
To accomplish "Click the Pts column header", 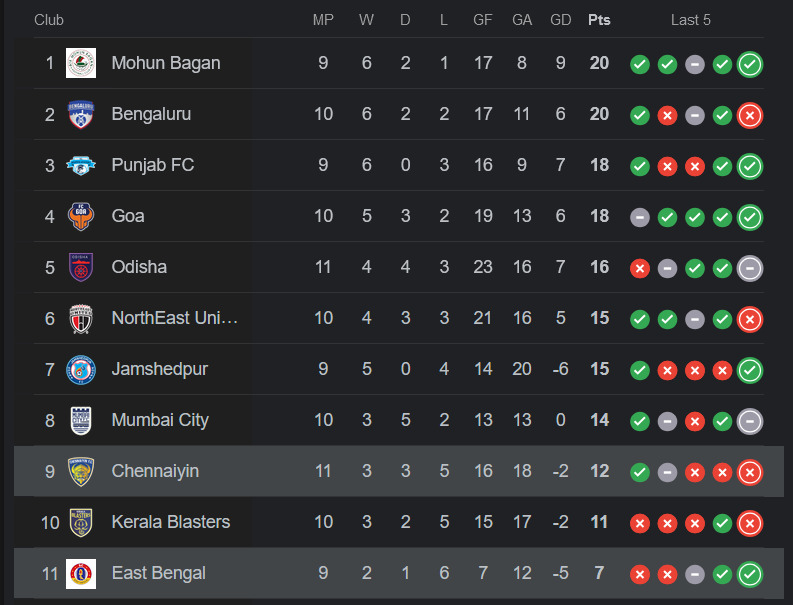I will point(599,20).
